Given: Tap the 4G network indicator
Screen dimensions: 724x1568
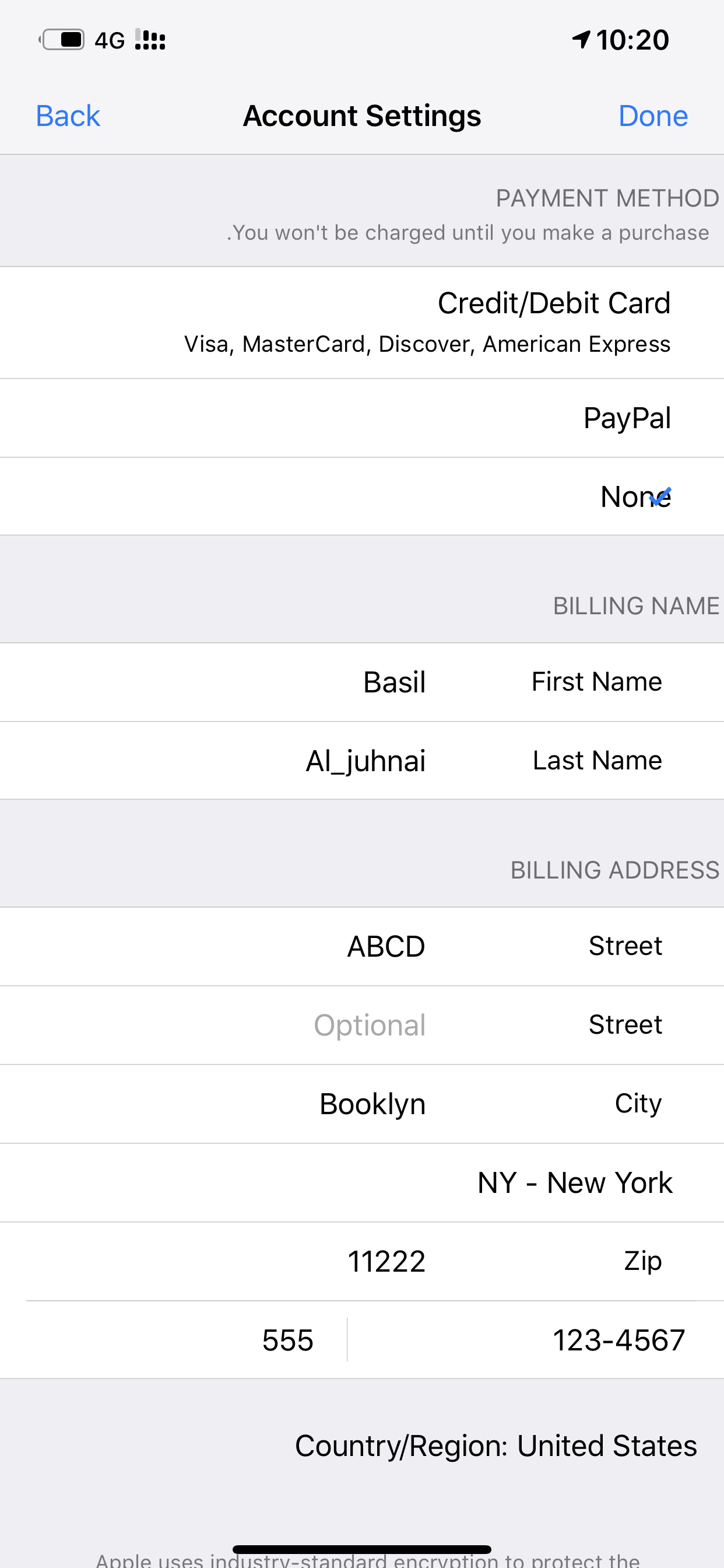Looking at the screenshot, I should [x=110, y=41].
